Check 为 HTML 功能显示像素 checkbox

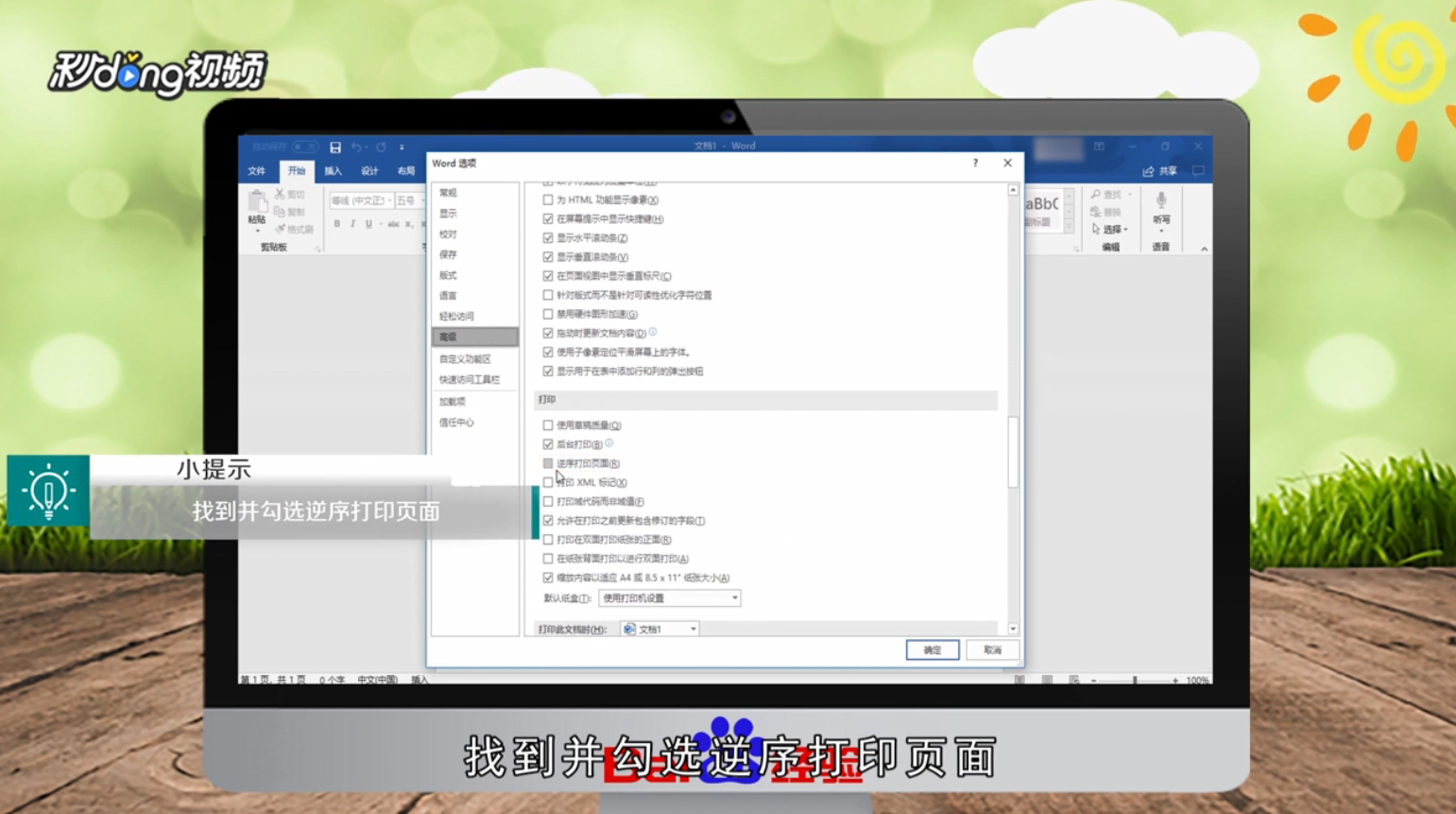point(548,200)
